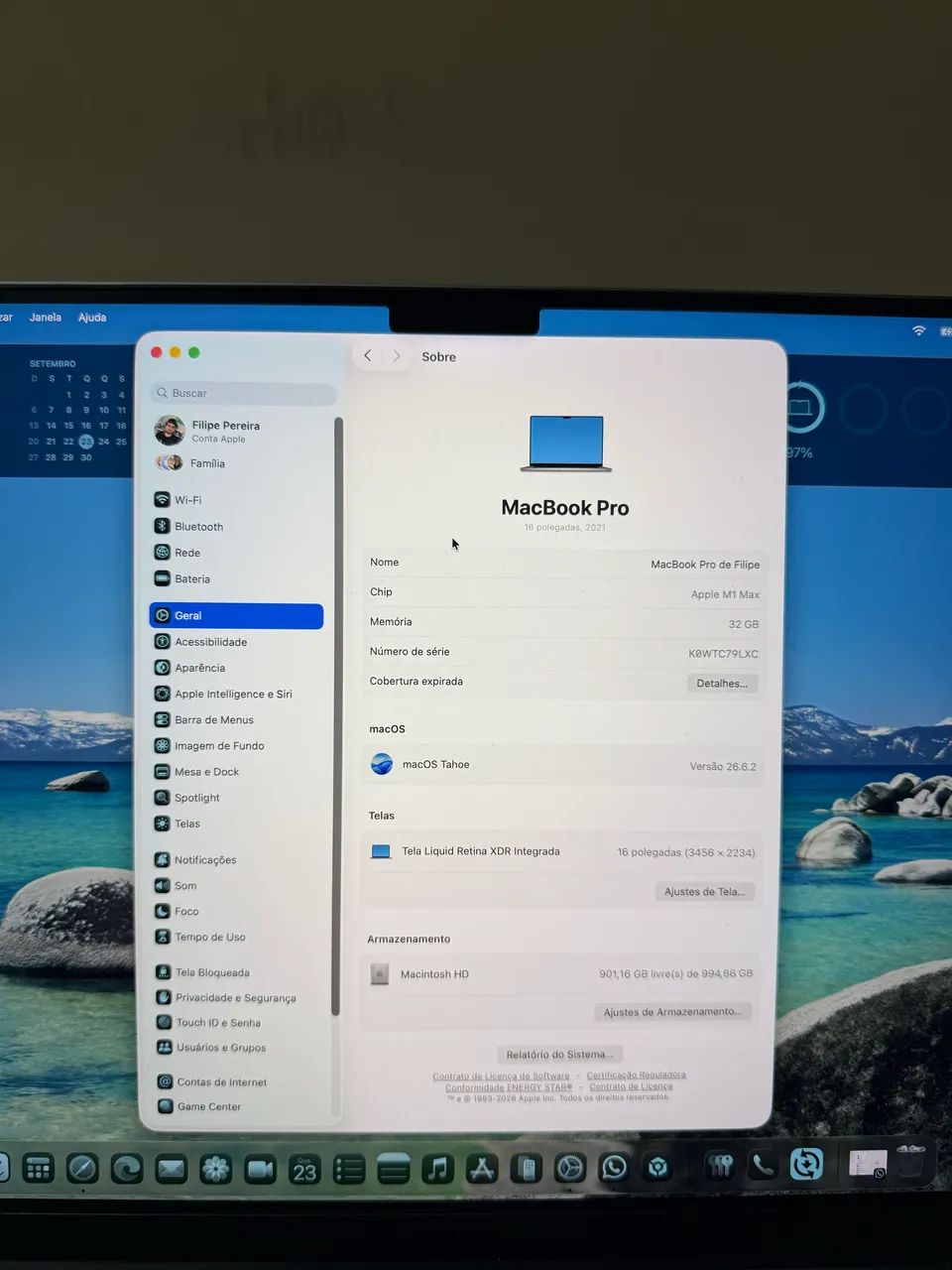Open the Ajuda menu
The height and width of the screenshot is (1270, 952).
click(x=92, y=317)
